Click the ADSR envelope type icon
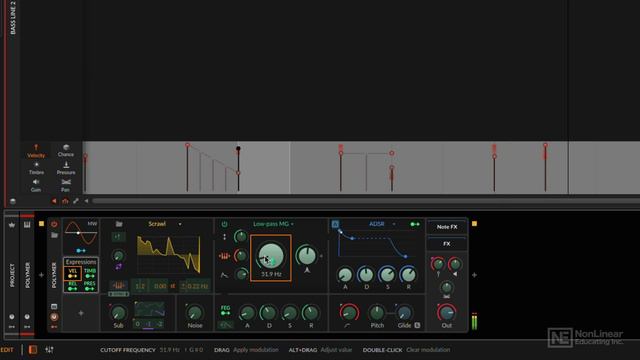640x360 pixels. tap(335, 224)
